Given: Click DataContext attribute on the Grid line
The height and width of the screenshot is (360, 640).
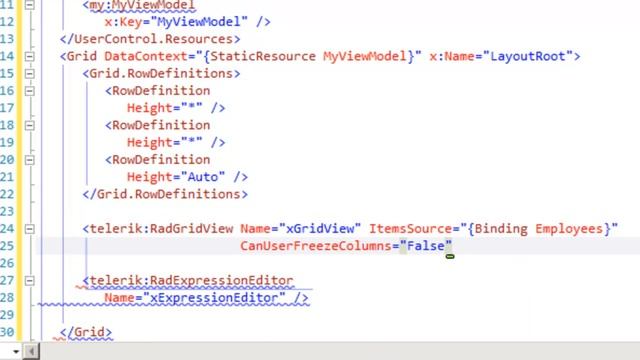Looking at the screenshot, I should (146, 56).
